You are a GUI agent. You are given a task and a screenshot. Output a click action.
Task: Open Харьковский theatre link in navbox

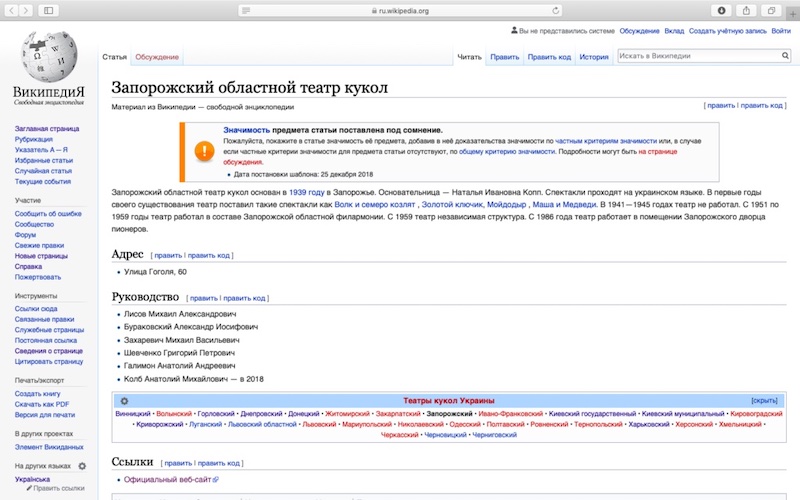tap(649, 424)
